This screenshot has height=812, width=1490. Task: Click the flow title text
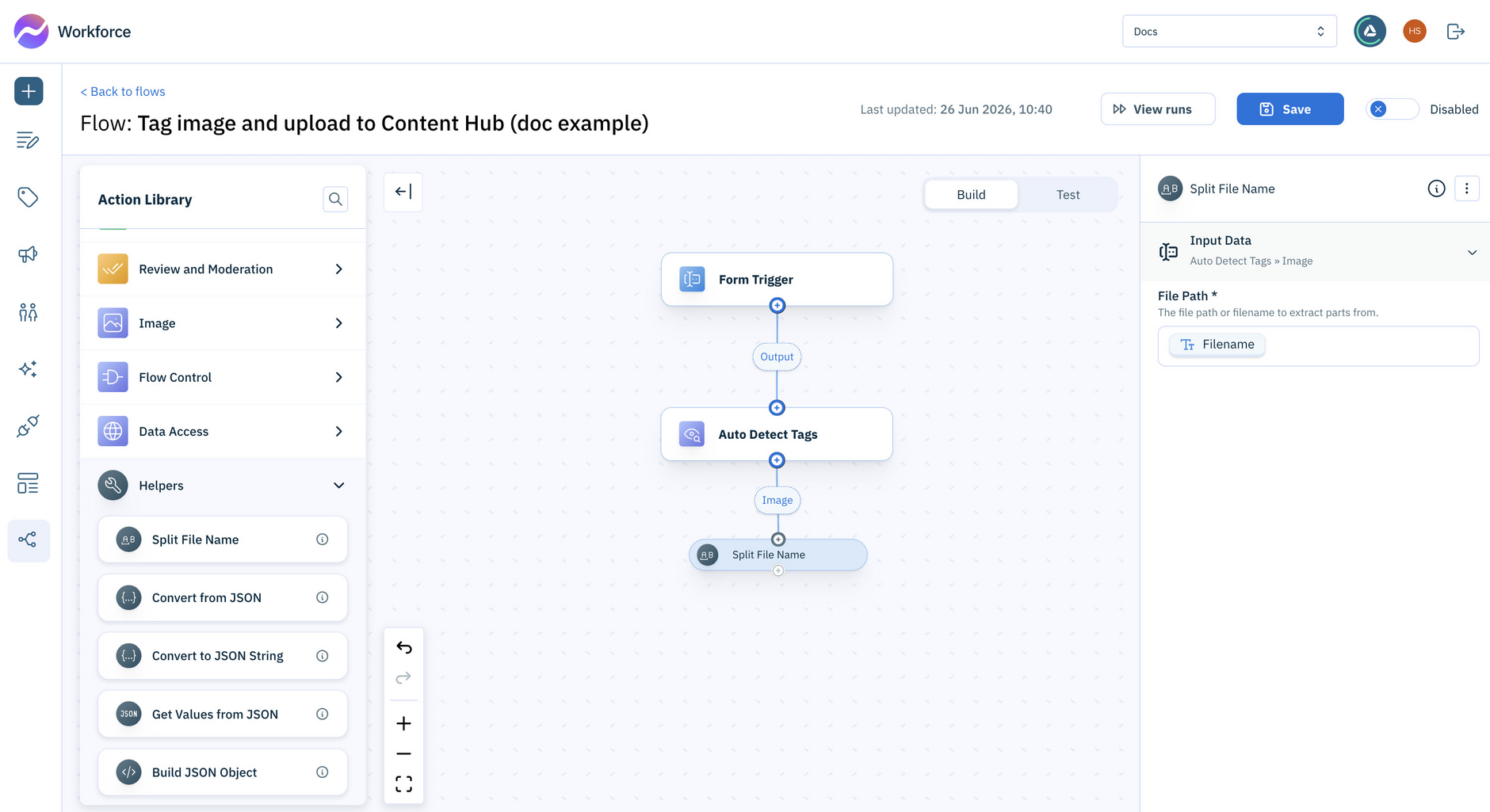click(365, 124)
